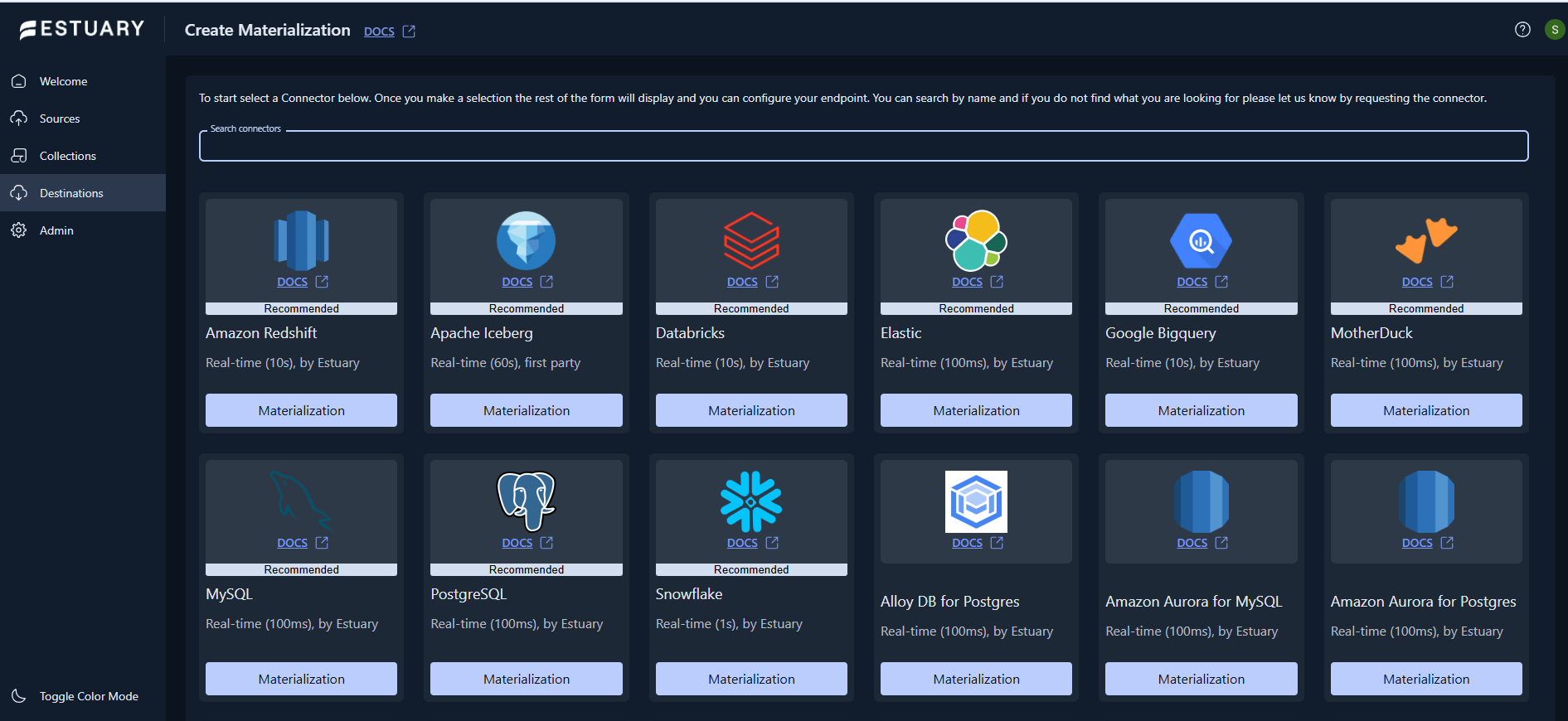This screenshot has height=721, width=1568.
Task: Click Materialization button for Amazon Aurora for MySQL
Action: pos(1201,679)
